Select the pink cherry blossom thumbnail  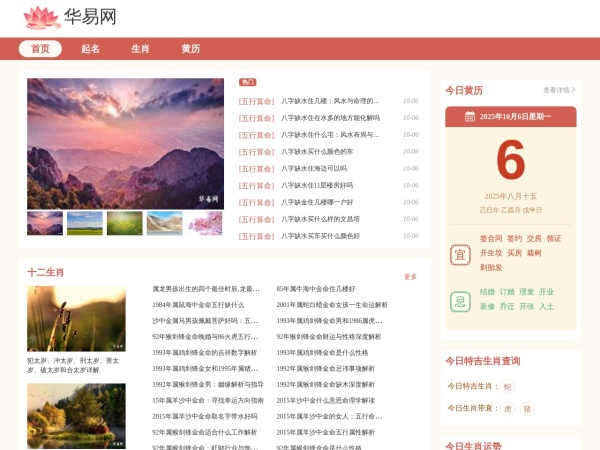coord(205,223)
